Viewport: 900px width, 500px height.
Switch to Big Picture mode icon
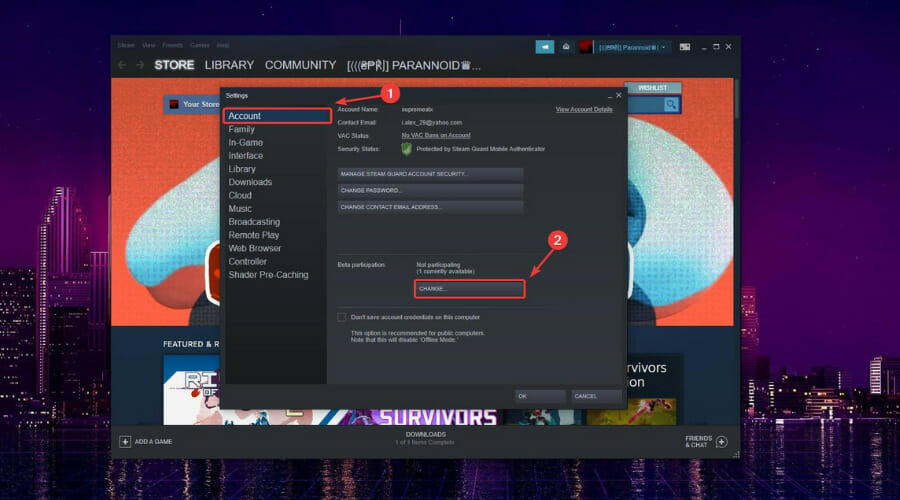[685, 47]
